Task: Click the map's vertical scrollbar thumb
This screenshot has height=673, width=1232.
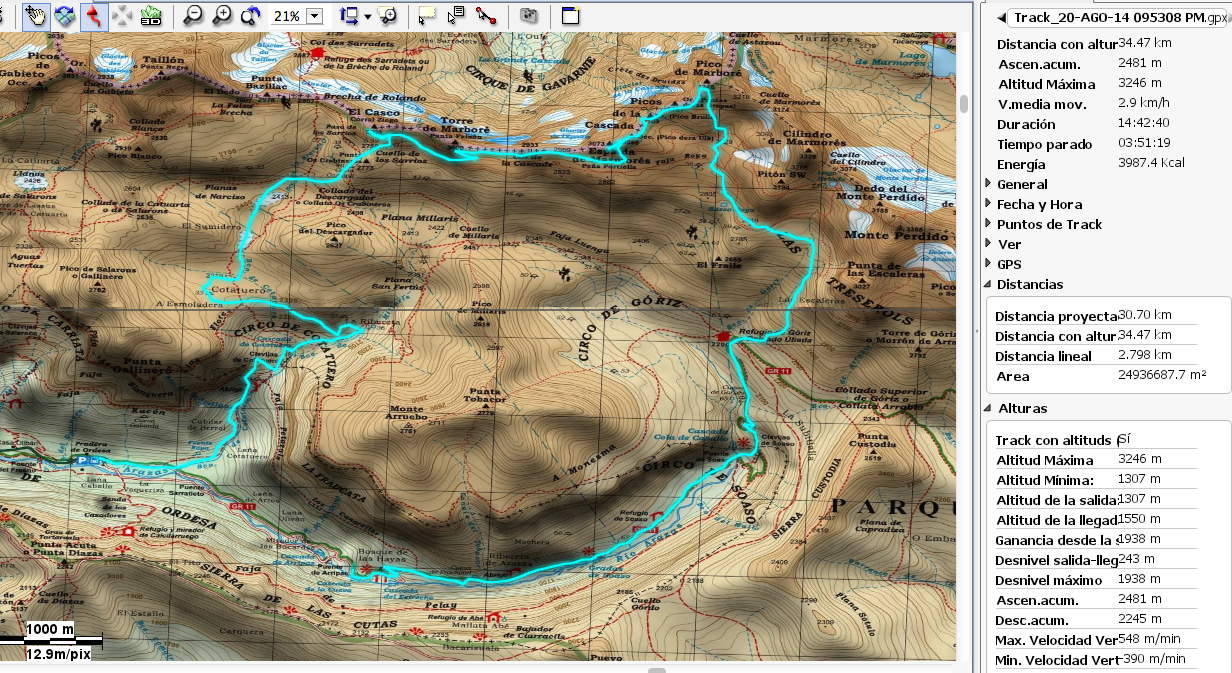Action: click(964, 104)
